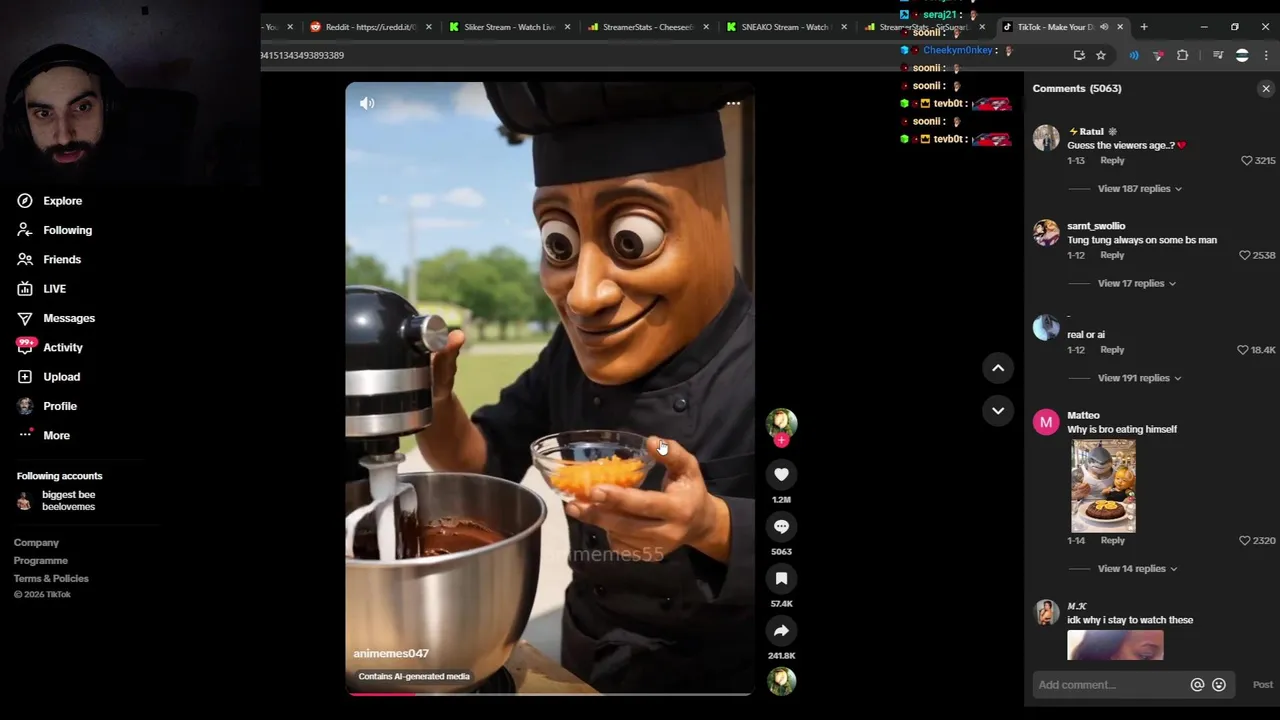Insert a mention with the @ icon

click(1197, 685)
